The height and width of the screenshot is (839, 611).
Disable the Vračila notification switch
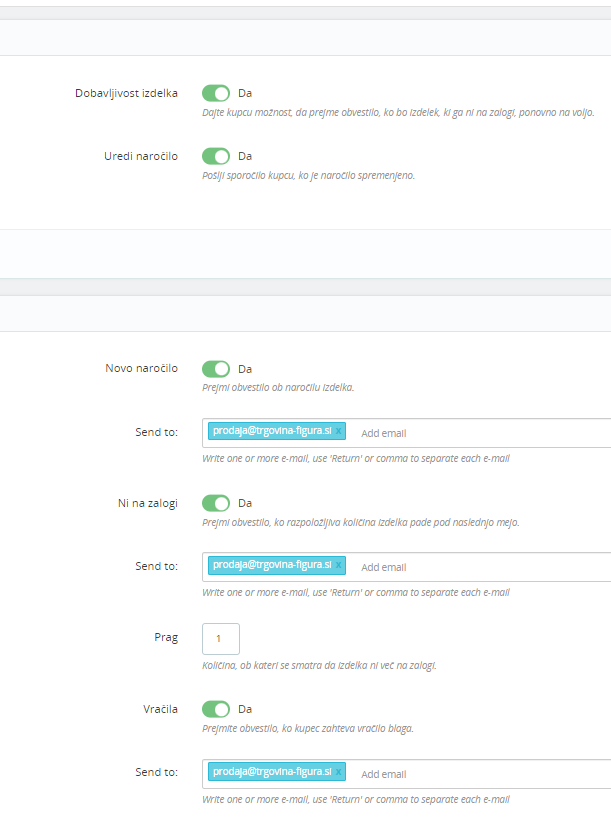point(216,709)
